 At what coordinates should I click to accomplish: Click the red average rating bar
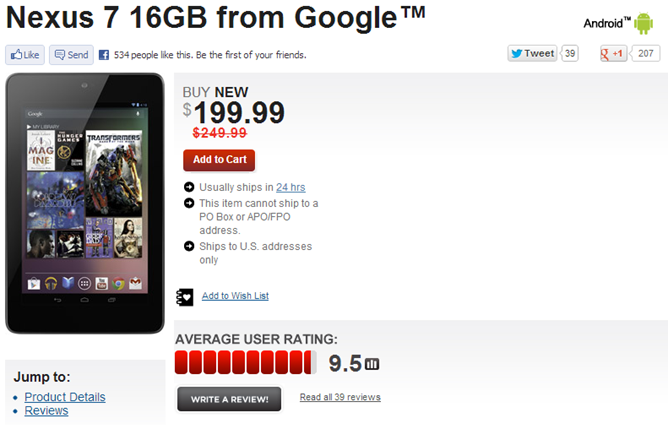[246, 362]
